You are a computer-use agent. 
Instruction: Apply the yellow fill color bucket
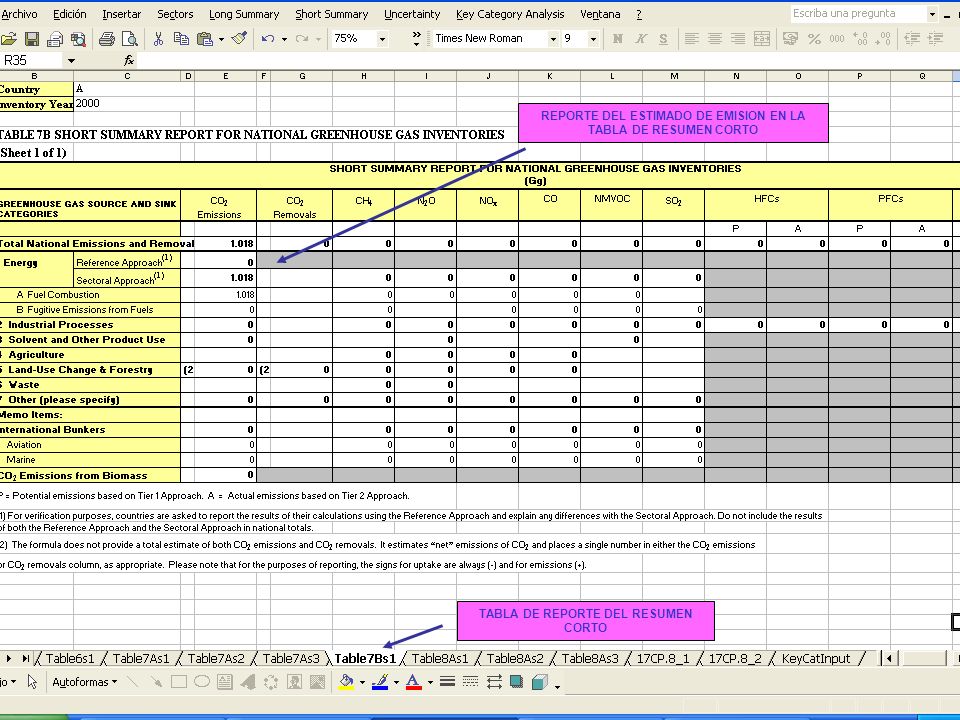tap(347, 681)
